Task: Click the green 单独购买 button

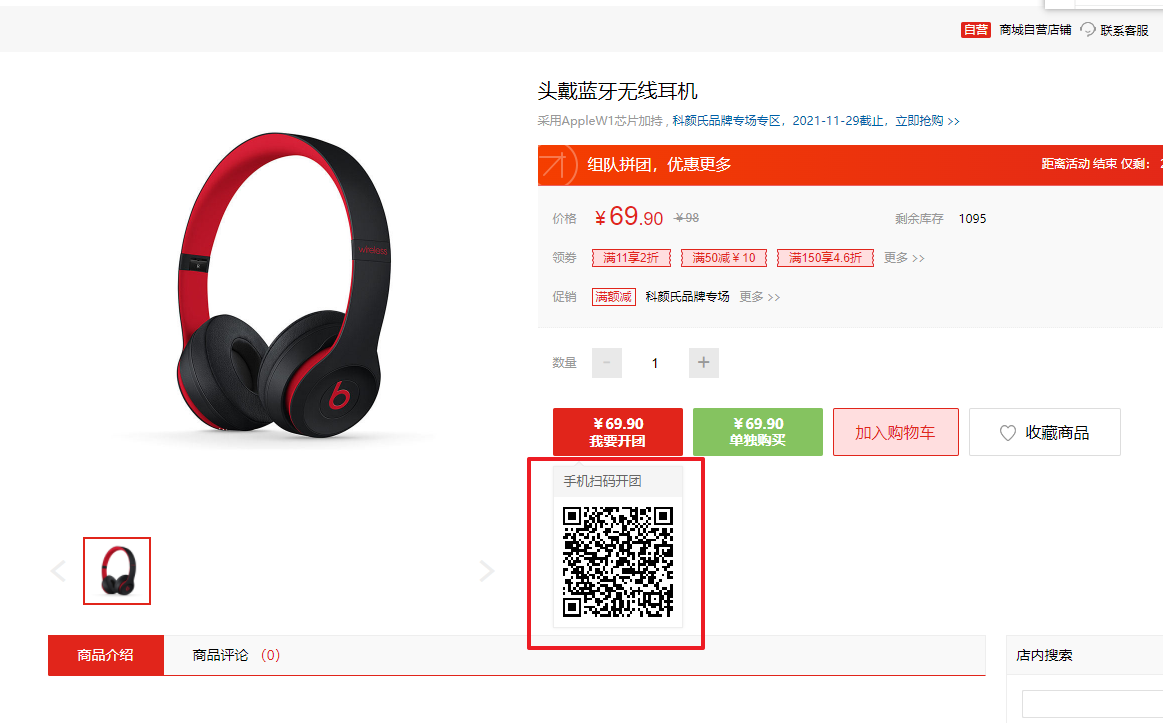Action: point(757,432)
